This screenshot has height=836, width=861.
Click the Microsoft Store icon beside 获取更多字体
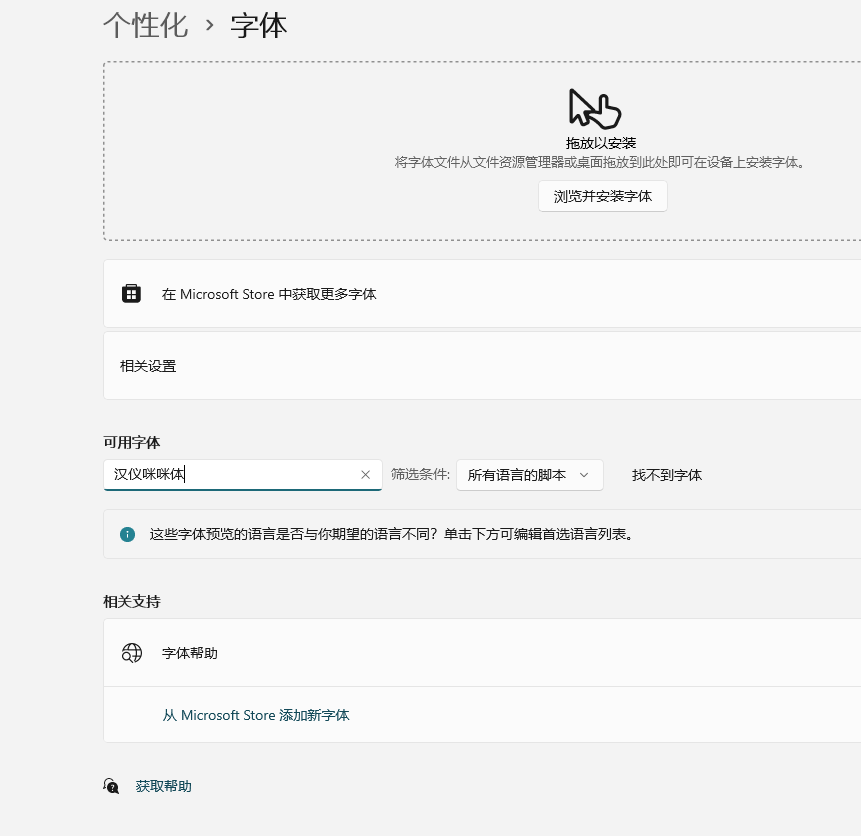131,294
